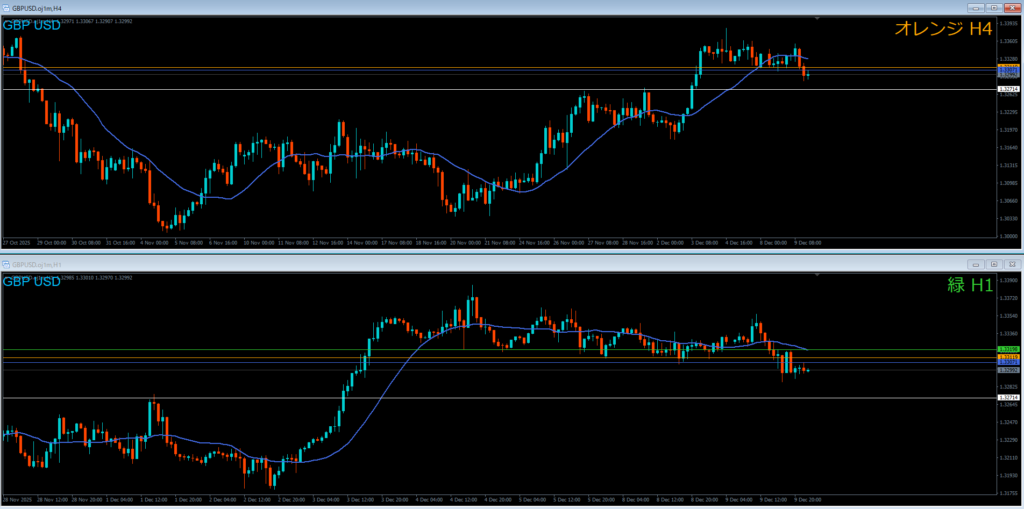1024x509 pixels.
Task: Click the date axis below the H4 chart
Action: (x=400, y=242)
